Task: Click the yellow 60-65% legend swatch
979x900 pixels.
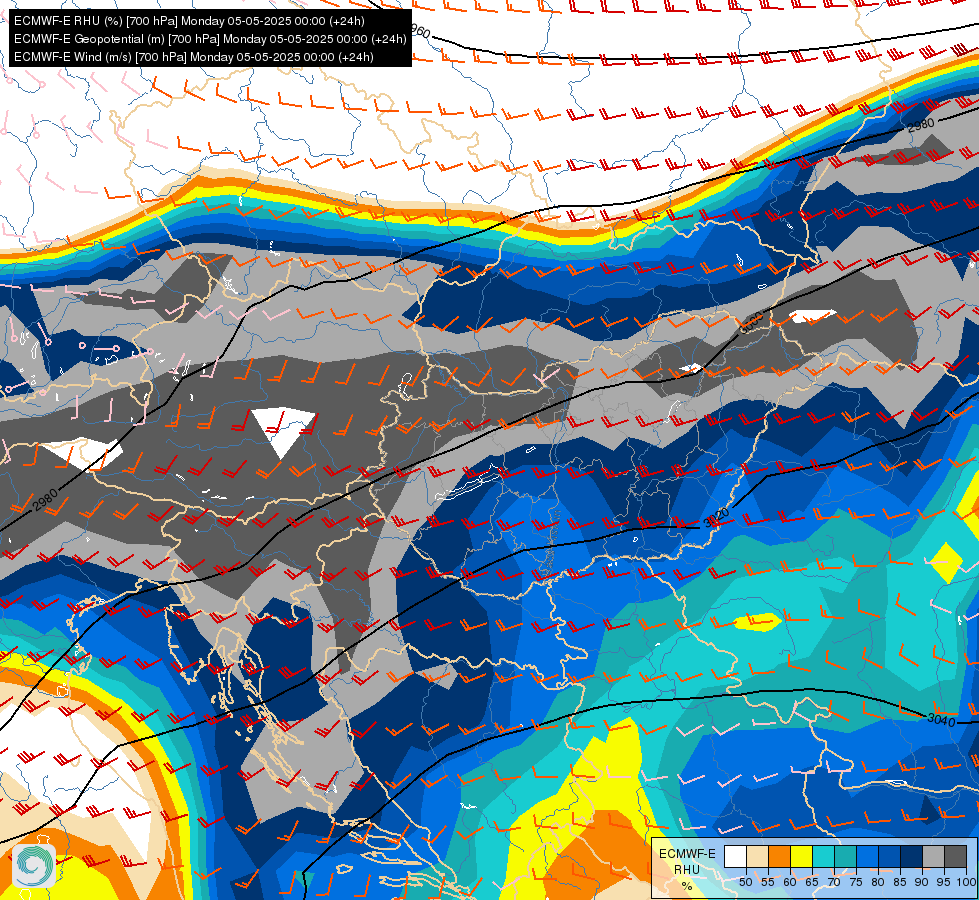Action: tap(802, 856)
